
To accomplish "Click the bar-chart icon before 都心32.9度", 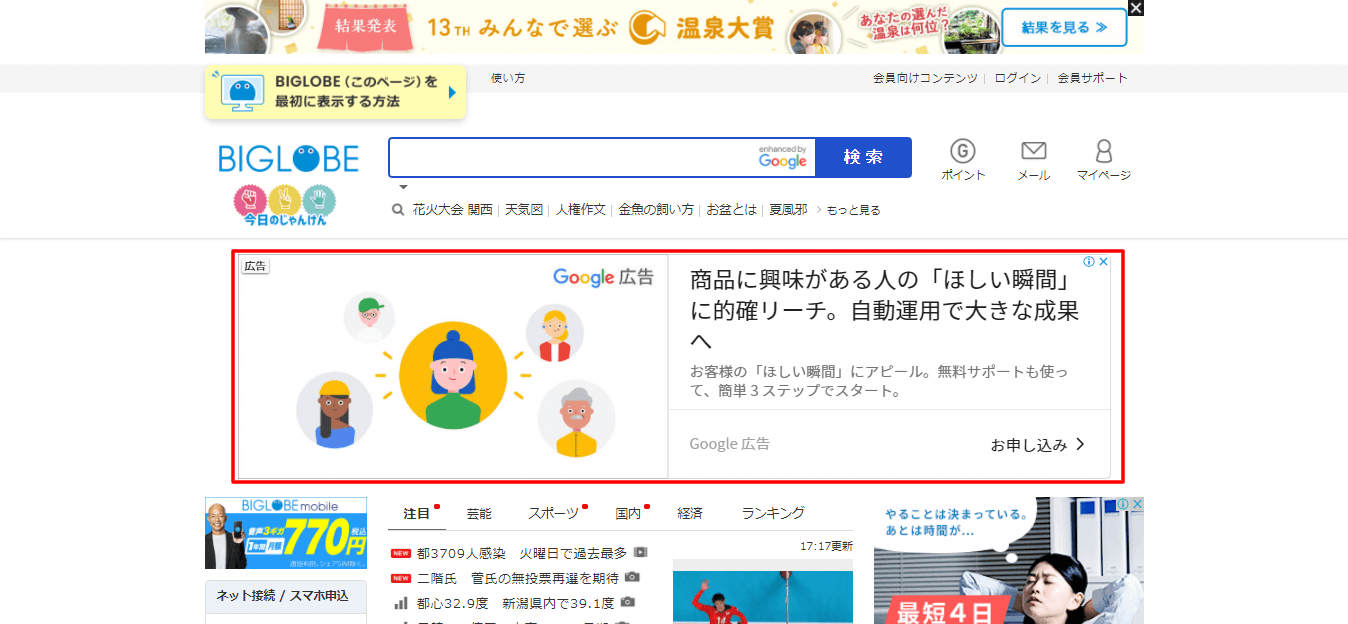I will pos(401,602).
